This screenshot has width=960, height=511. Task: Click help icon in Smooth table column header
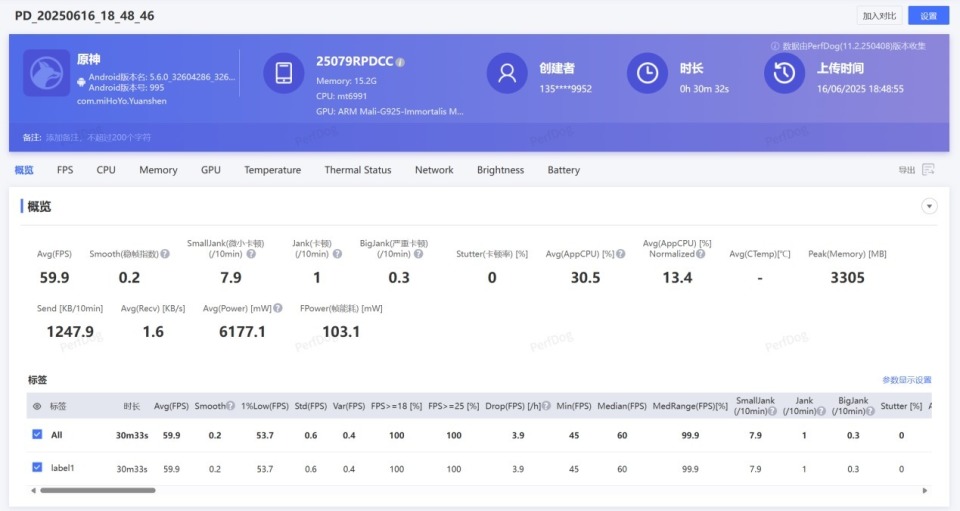pyautogui.click(x=231, y=406)
